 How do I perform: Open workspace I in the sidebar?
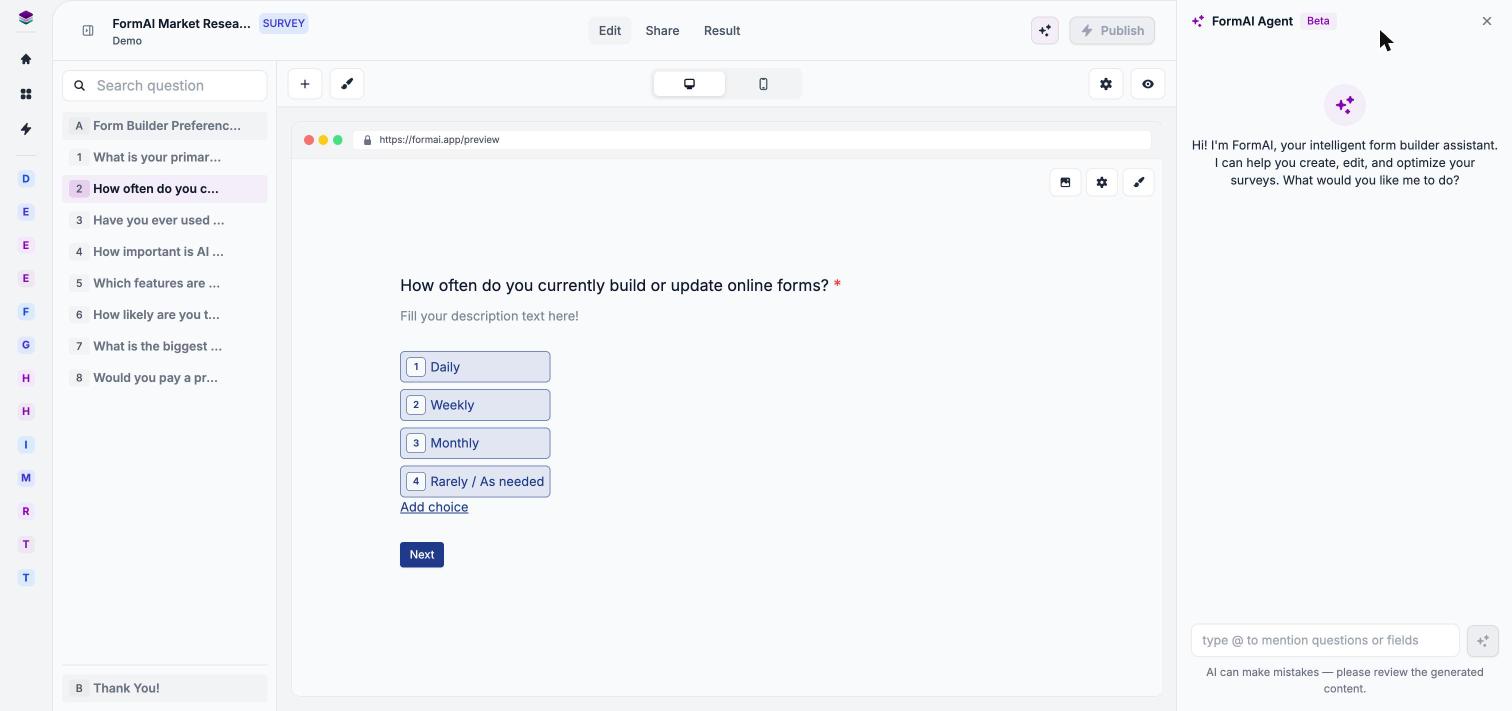[26, 445]
